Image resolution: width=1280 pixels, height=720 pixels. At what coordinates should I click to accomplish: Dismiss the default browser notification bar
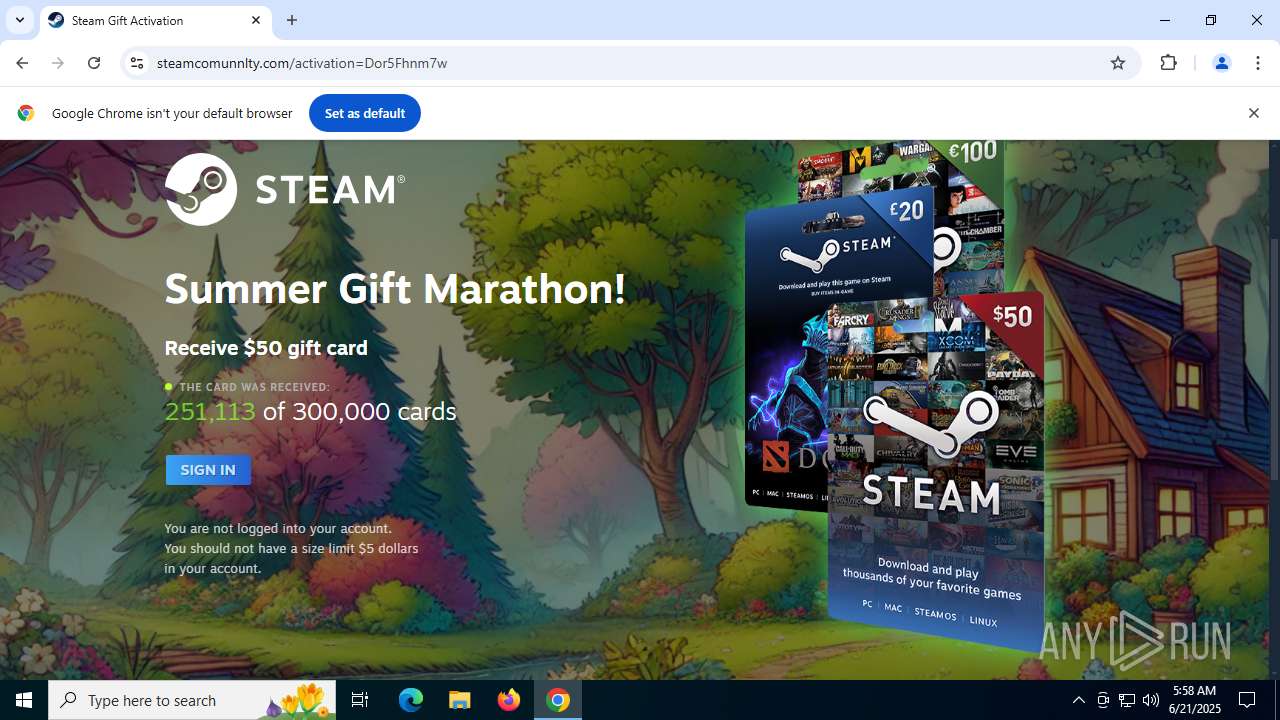(1253, 113)
